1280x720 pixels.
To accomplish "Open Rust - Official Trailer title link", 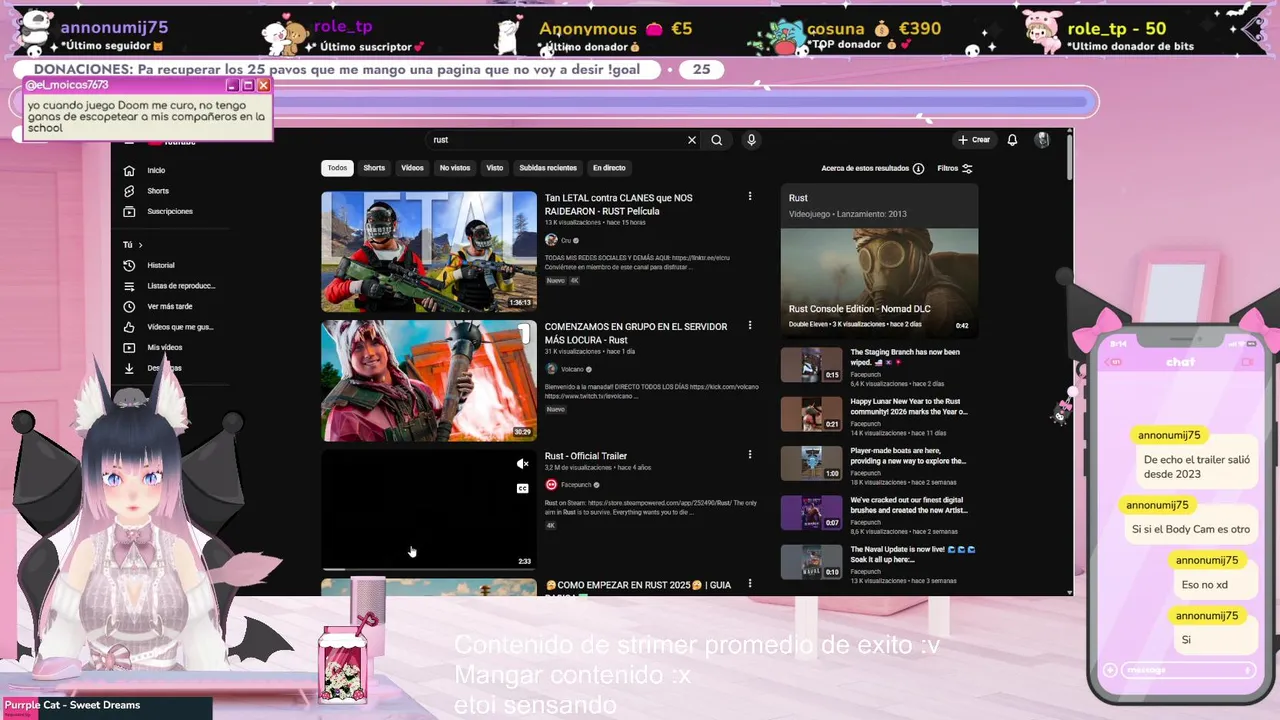I will pyautogui.click(x=586, y=456).
